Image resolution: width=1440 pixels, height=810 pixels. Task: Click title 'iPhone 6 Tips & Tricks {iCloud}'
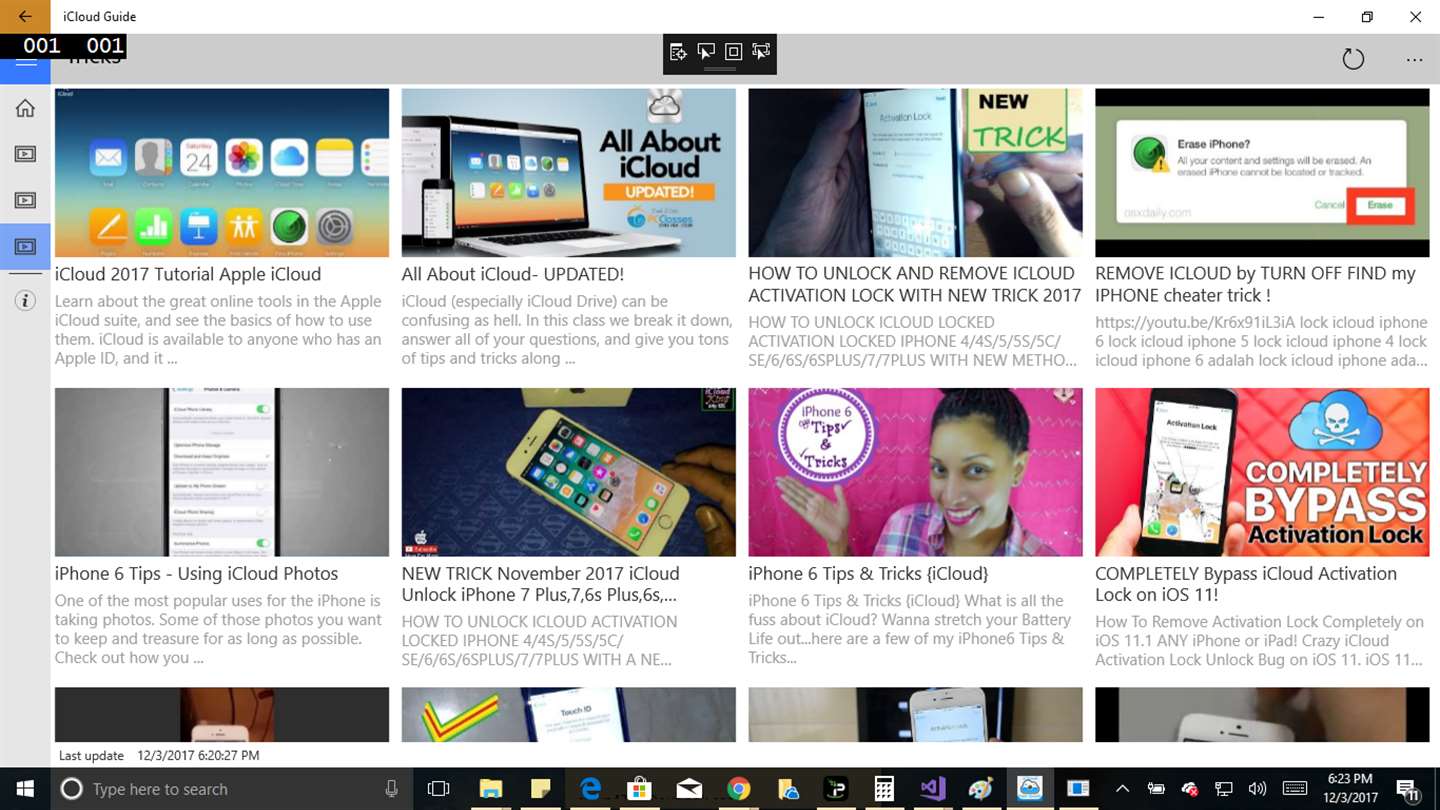click(x=868, y=573)
